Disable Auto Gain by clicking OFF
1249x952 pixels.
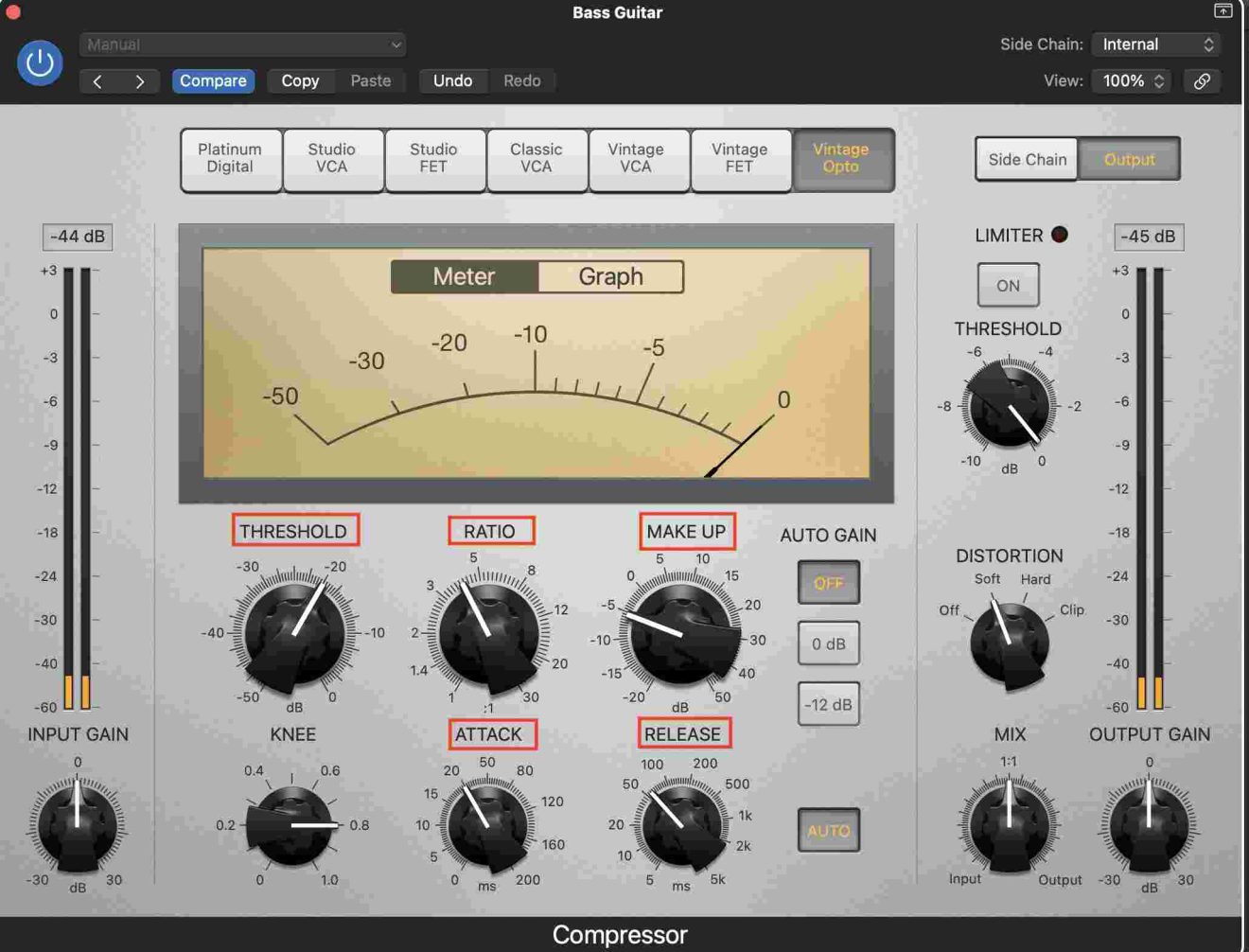(x=828, y=583)
